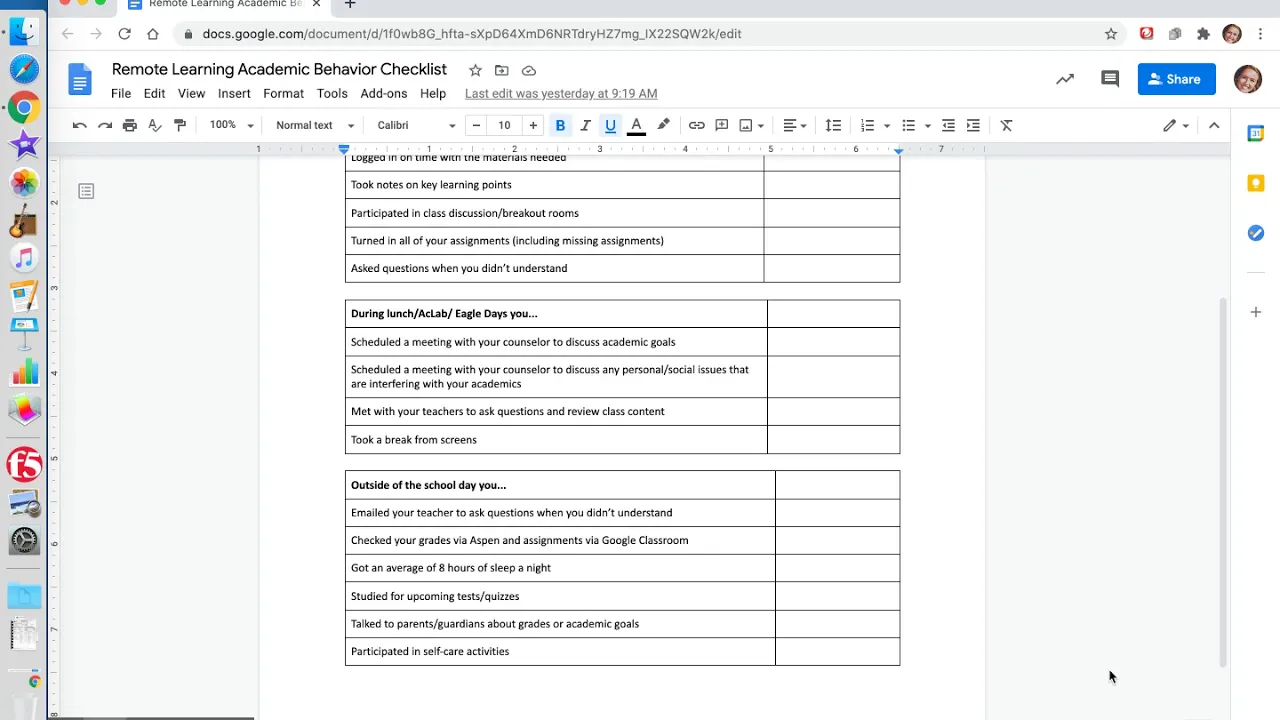Open the View menu
Screen dimensions: 1280x720
point(191,93)
